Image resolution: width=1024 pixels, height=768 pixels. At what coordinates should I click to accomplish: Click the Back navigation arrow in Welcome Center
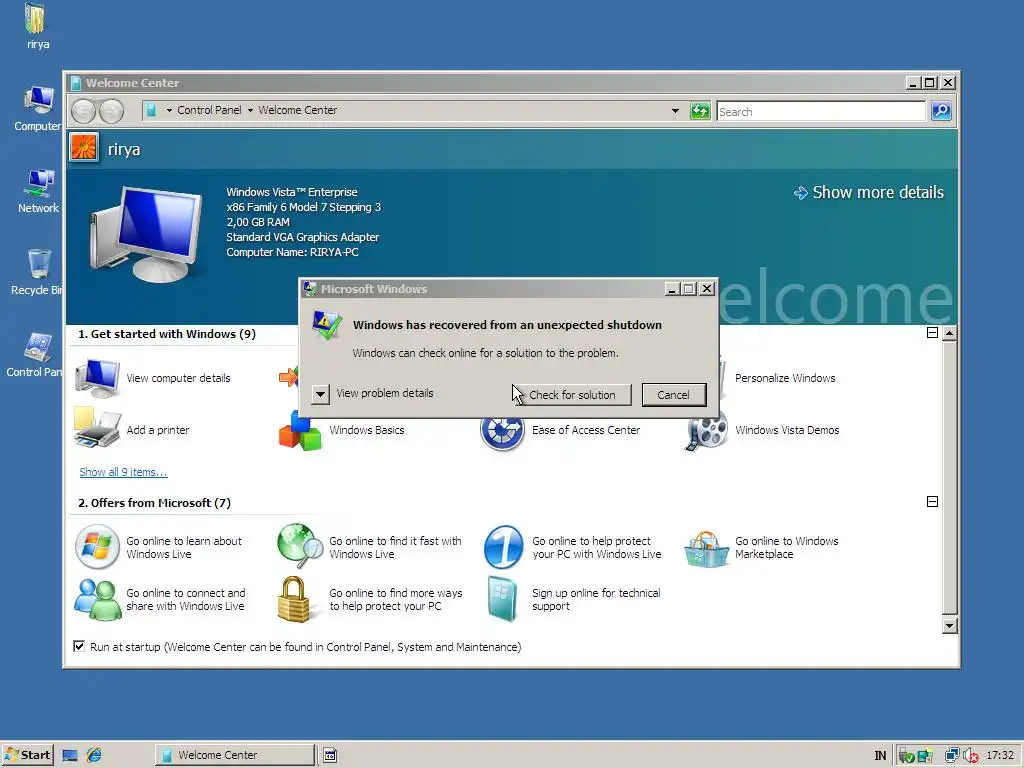pos(84,111)
